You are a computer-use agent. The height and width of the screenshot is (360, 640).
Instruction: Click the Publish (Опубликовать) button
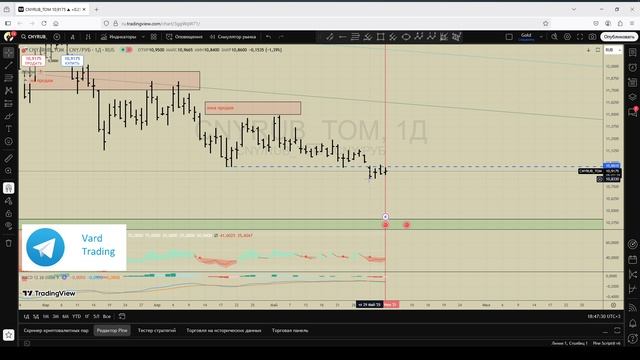point(619,37)
